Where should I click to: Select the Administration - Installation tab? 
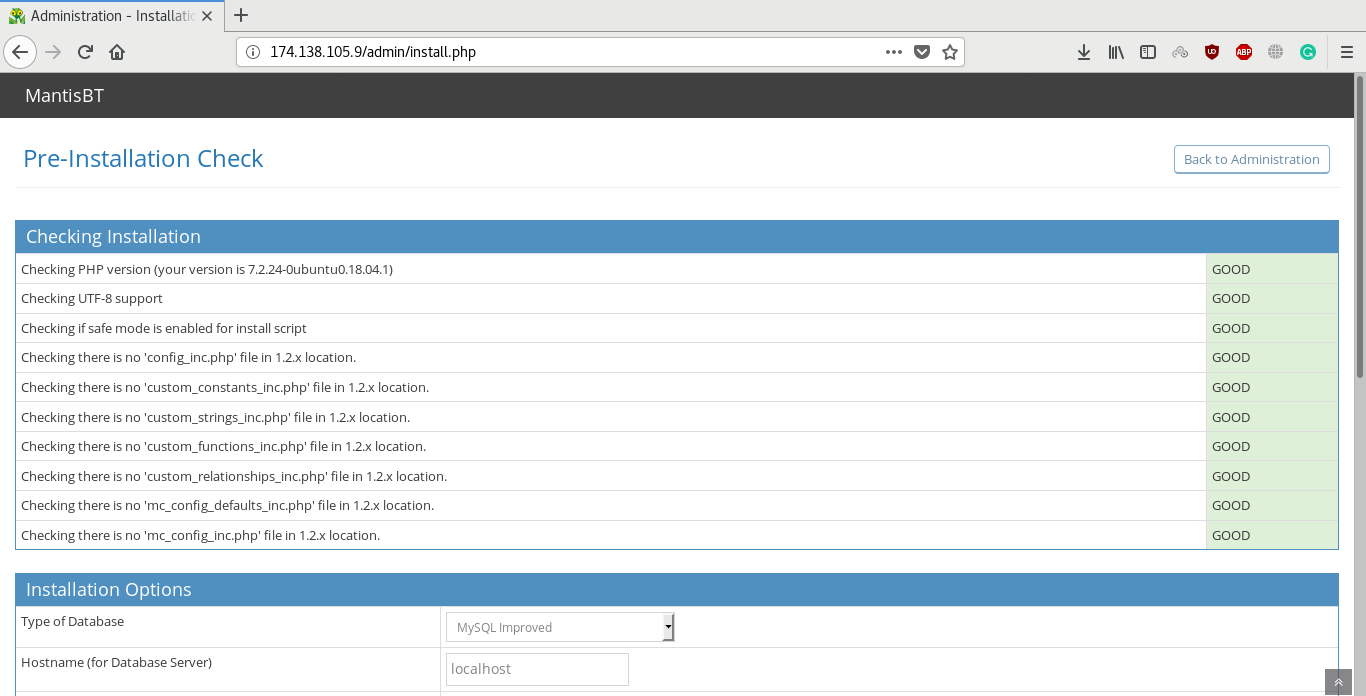110,15
